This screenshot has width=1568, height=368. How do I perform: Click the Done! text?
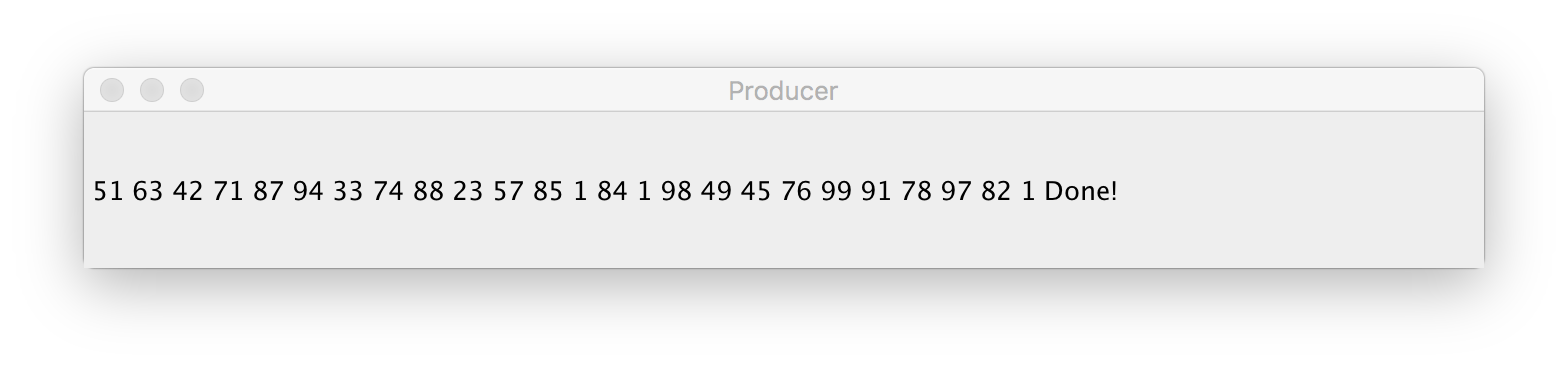(x=1081, y=191)
